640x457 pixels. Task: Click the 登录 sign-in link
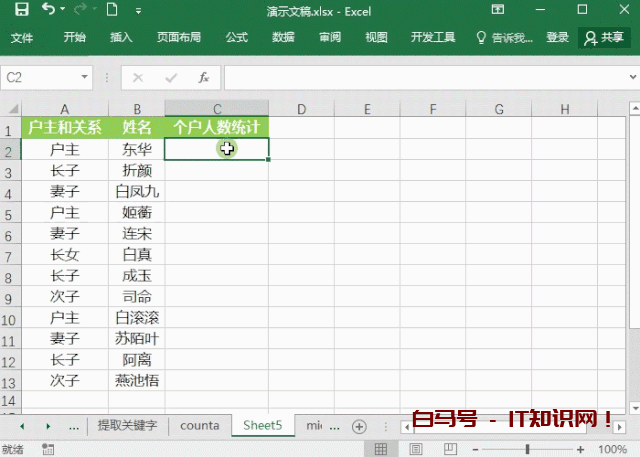click(x=557, y=37)
